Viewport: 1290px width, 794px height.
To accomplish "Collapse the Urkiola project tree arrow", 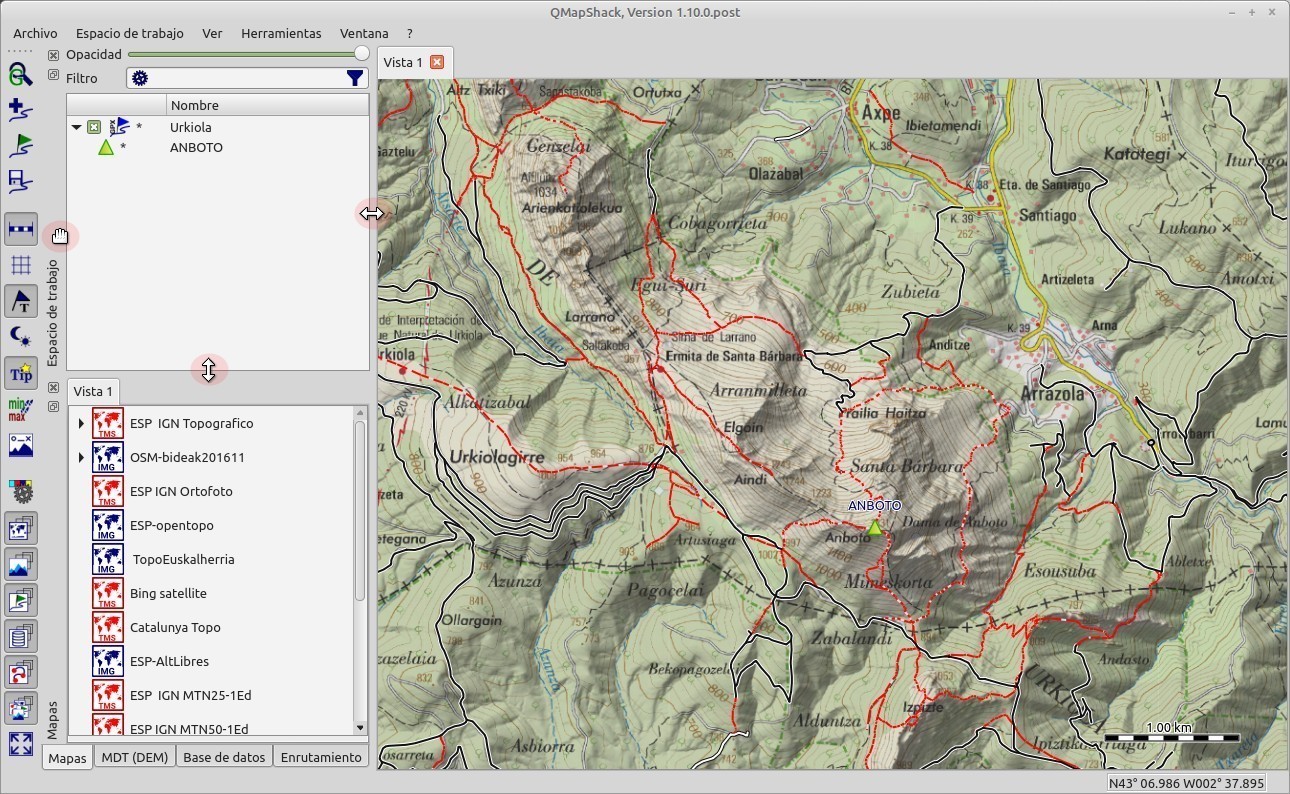I will (76, 127).
